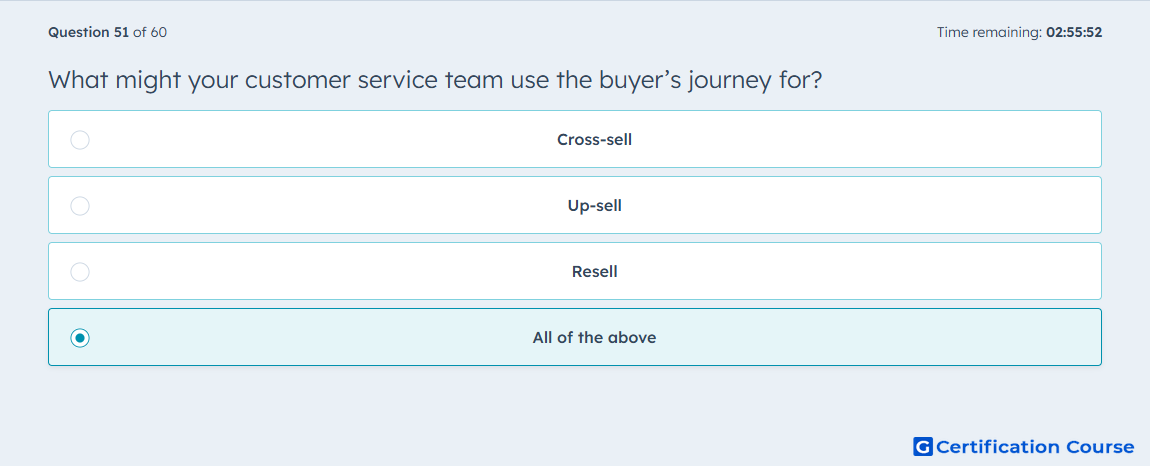
Task: Click the "Up-sell" answer label text
Action: 594,206
